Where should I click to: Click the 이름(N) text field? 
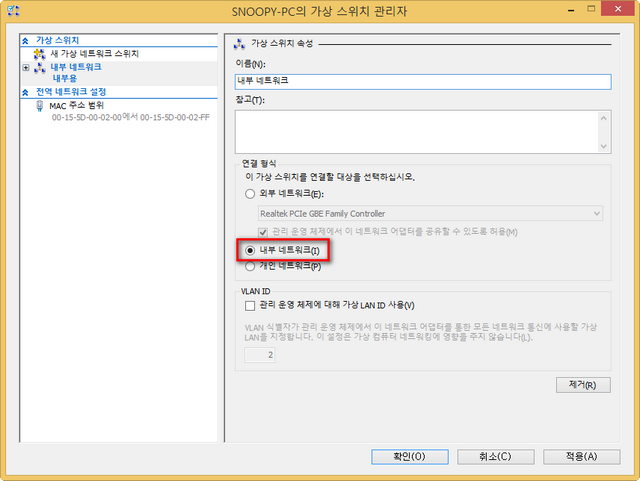coord(423,81)
